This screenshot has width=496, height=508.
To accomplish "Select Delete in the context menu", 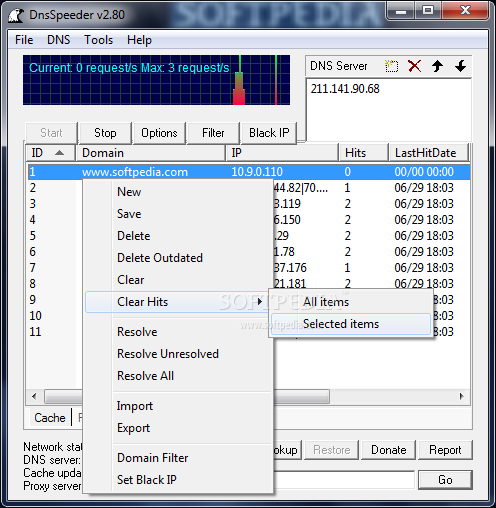I will coord(133,236).
